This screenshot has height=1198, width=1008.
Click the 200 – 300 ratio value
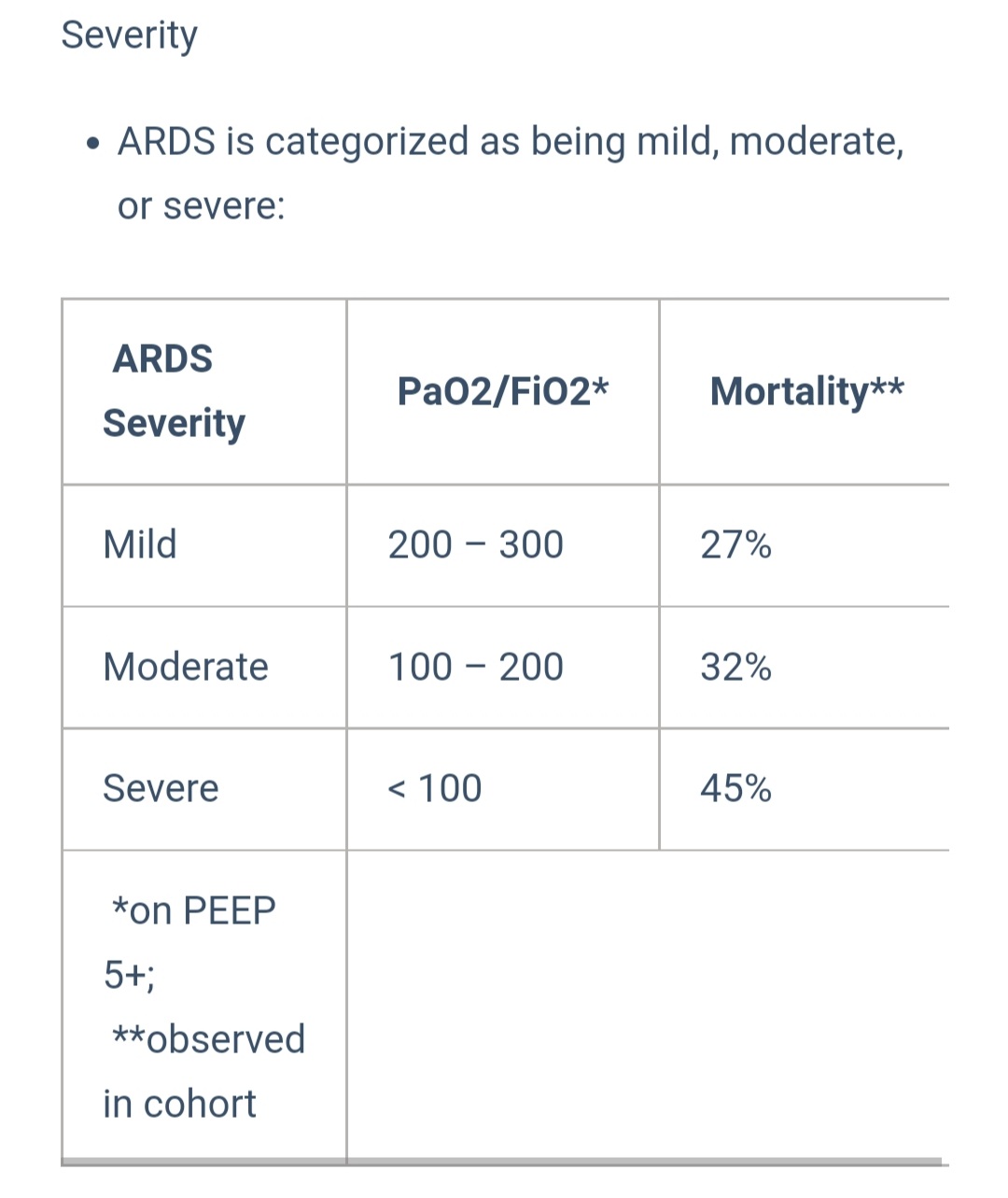click(x=475, y=544)
